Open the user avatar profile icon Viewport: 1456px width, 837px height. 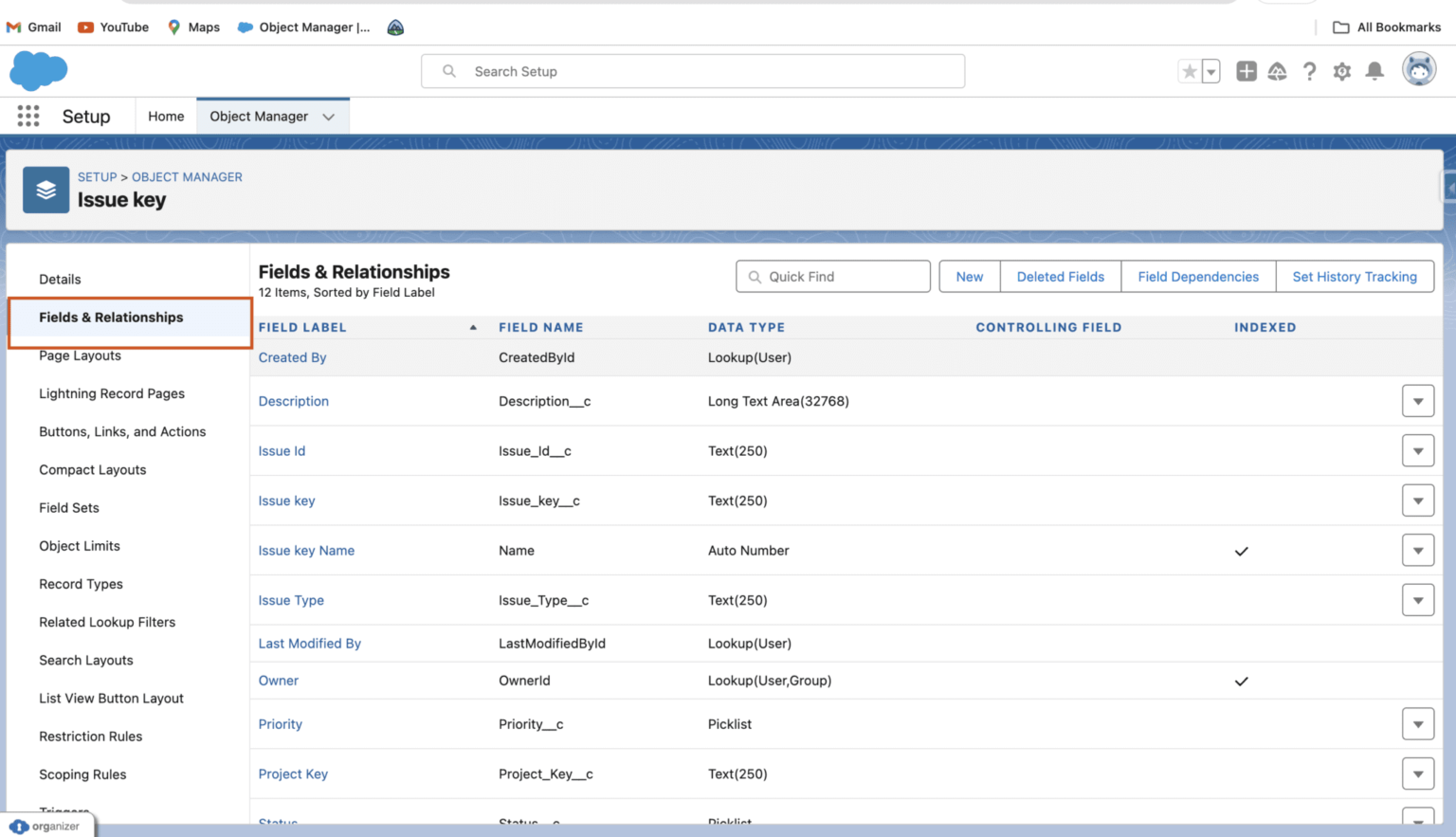tap(1418, 69)
